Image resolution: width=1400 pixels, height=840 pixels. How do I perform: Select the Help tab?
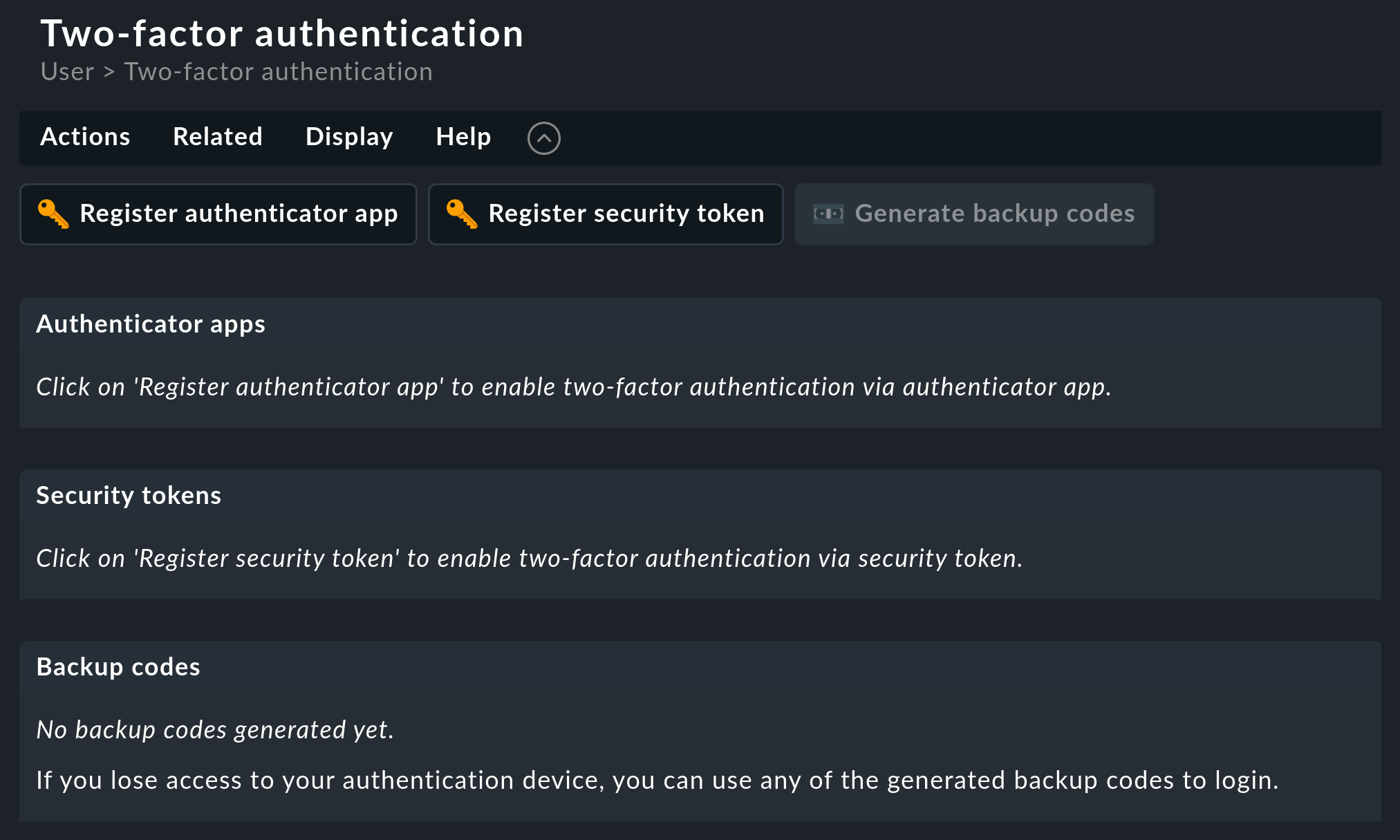463,136
